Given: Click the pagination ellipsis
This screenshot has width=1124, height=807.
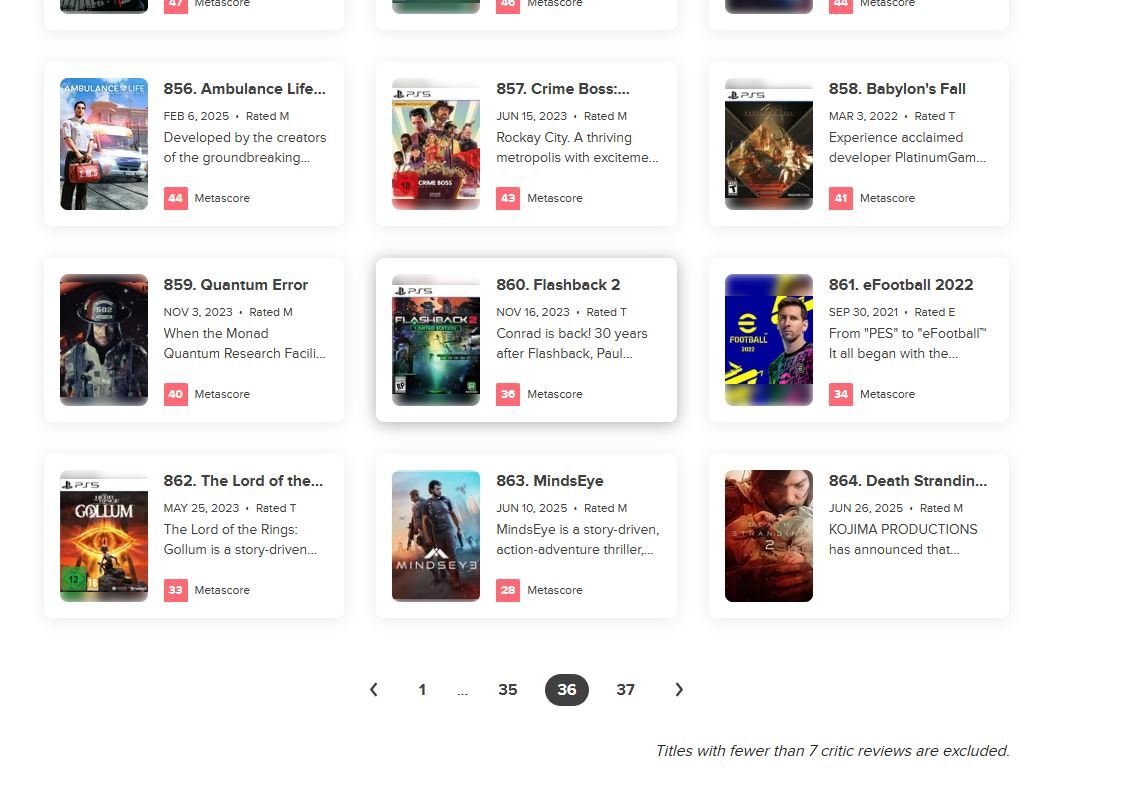Looking at the screenshot, I should 462,692.
